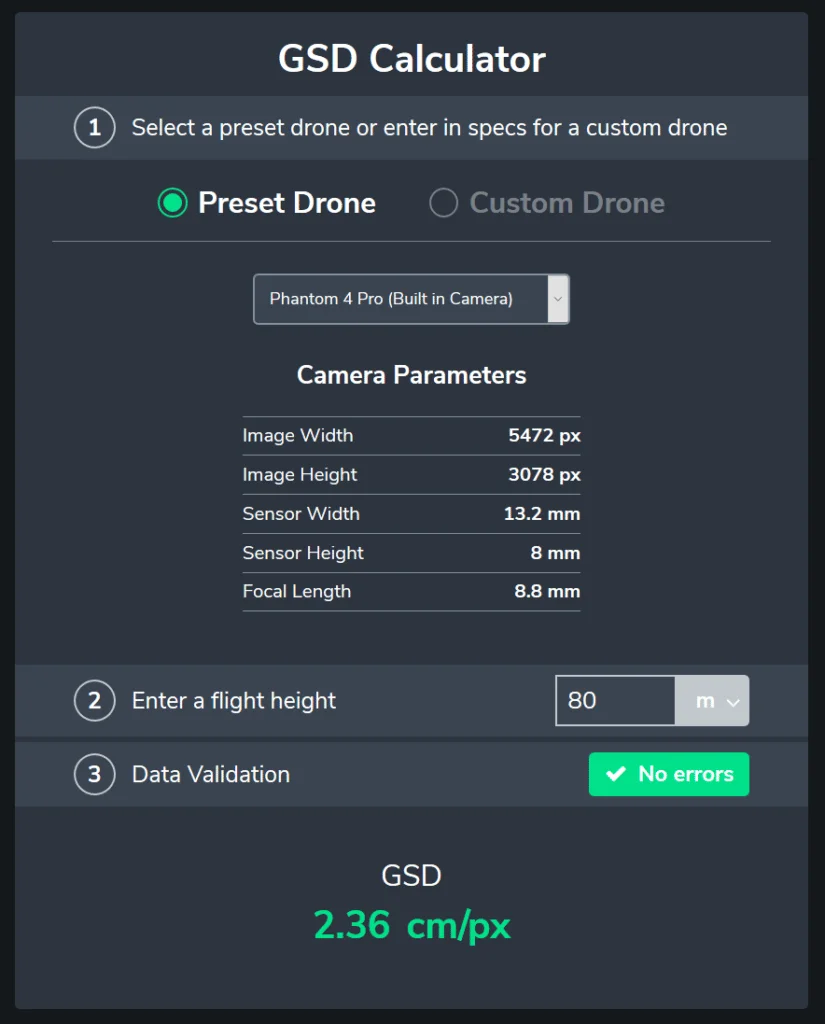Click the Data Validation label
825x1024 pixels.
pos(210,774)
